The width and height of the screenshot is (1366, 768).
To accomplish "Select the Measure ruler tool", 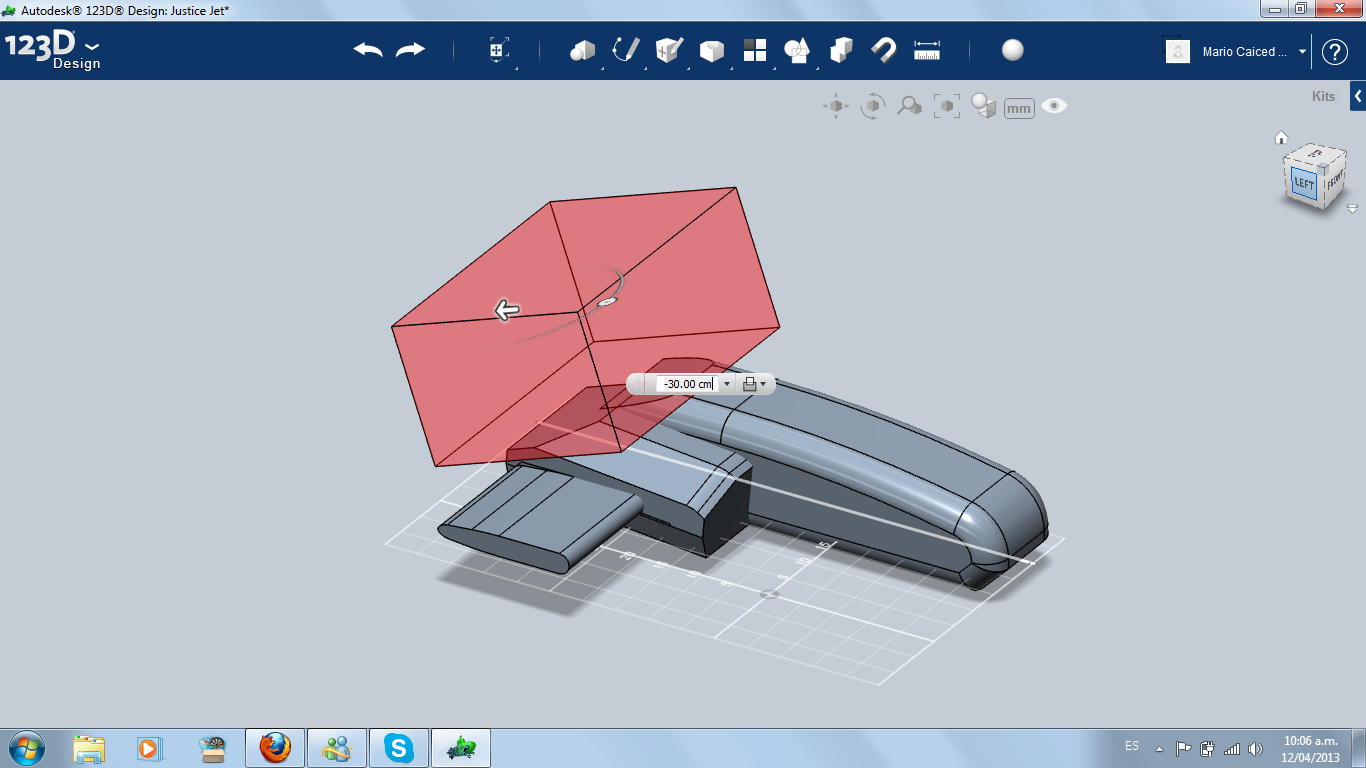I will click(927, 50).
